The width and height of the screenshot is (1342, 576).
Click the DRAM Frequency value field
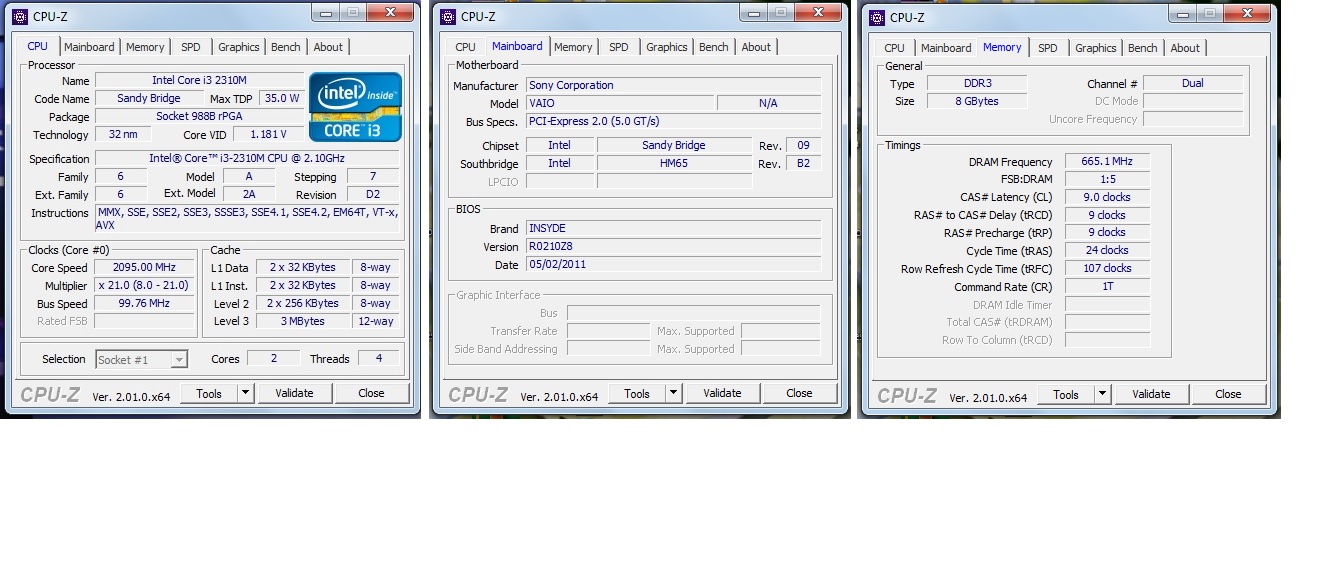coord(1106,162)
